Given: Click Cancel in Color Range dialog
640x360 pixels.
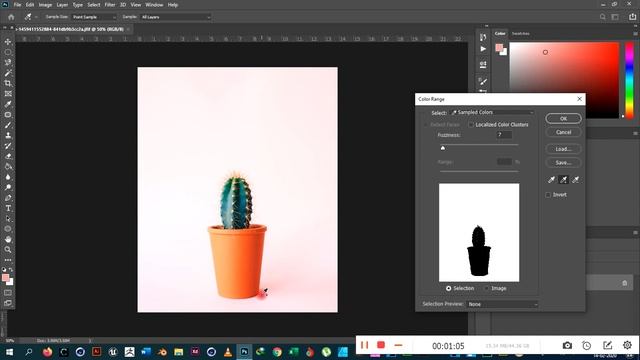Looking at the screenshot, I should pyautogui.click(x=563, y=132).
